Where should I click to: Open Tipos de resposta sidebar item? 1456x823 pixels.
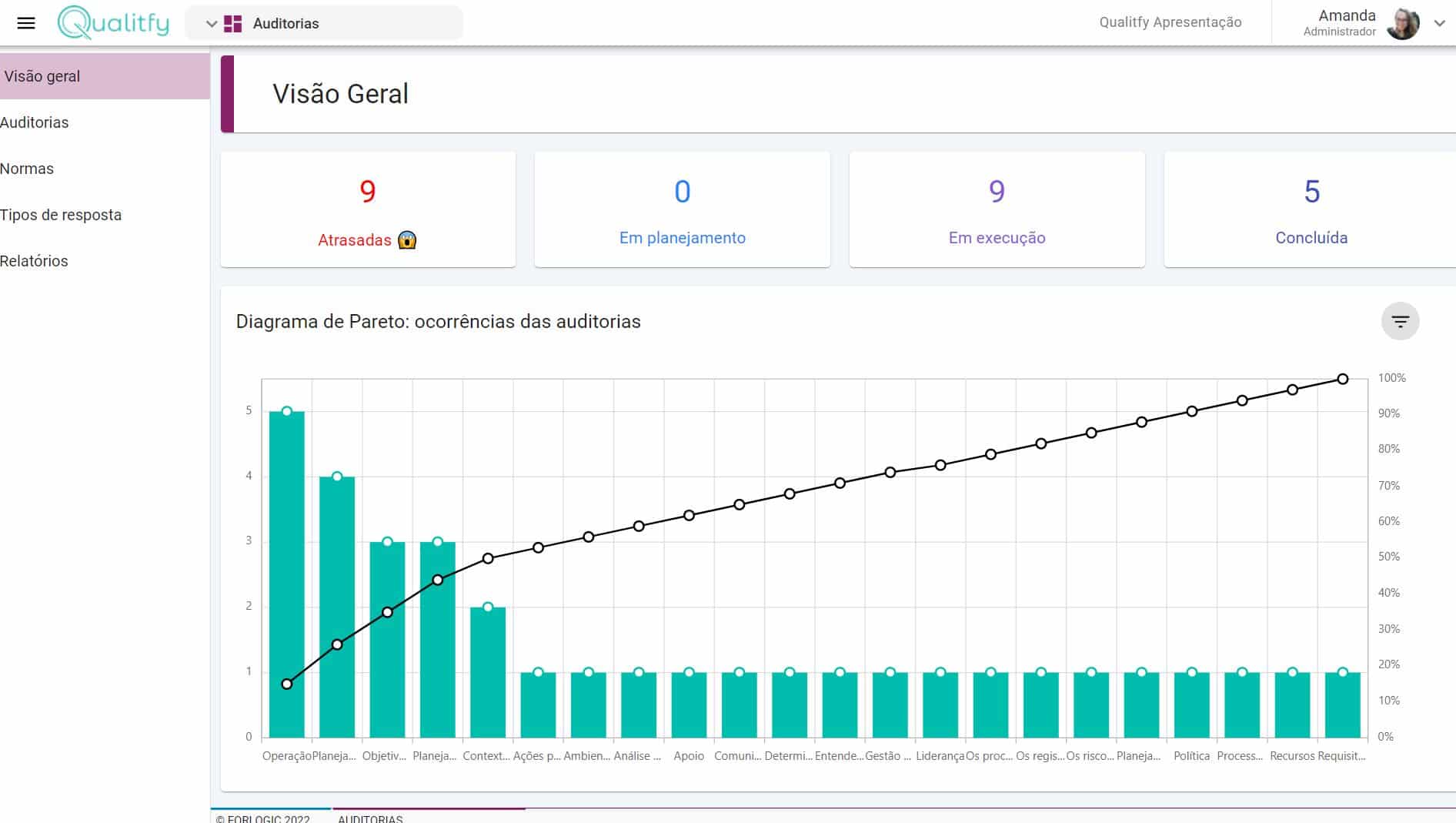61,215
